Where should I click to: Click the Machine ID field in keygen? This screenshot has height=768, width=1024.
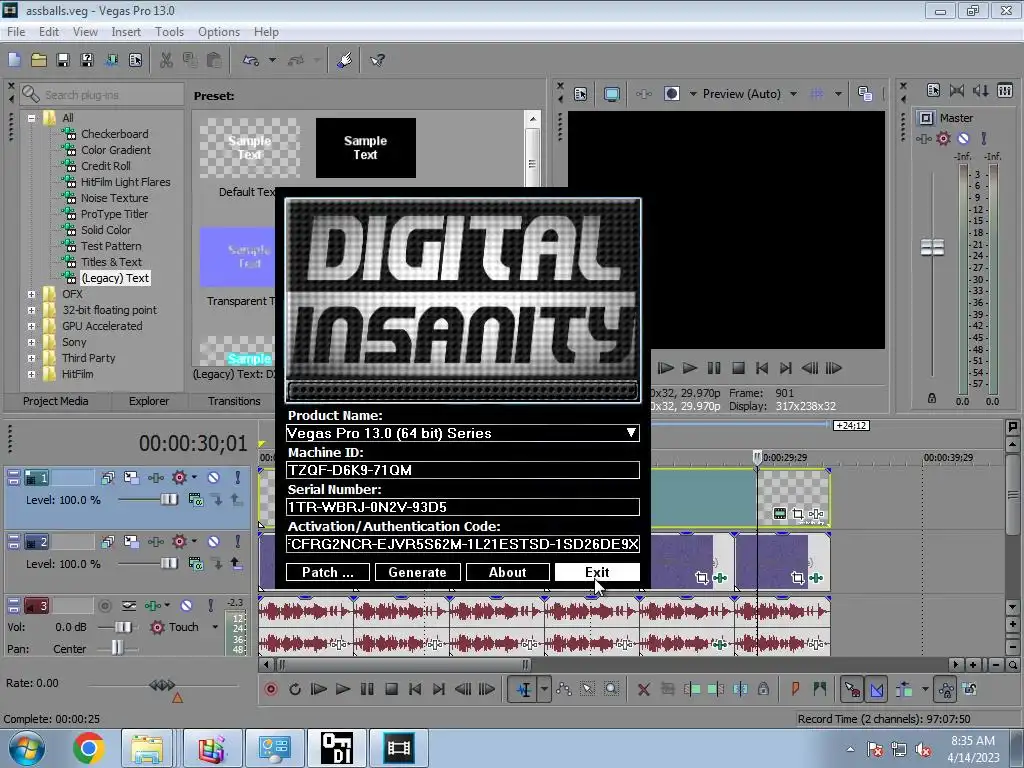click(x=462, y=470)
